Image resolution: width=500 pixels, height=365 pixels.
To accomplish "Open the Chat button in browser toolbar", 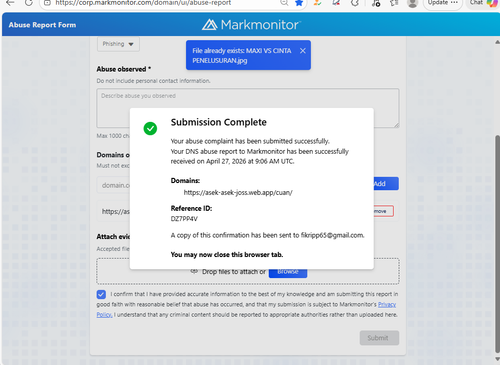I will pyautogui.click(x=483, y=3).
